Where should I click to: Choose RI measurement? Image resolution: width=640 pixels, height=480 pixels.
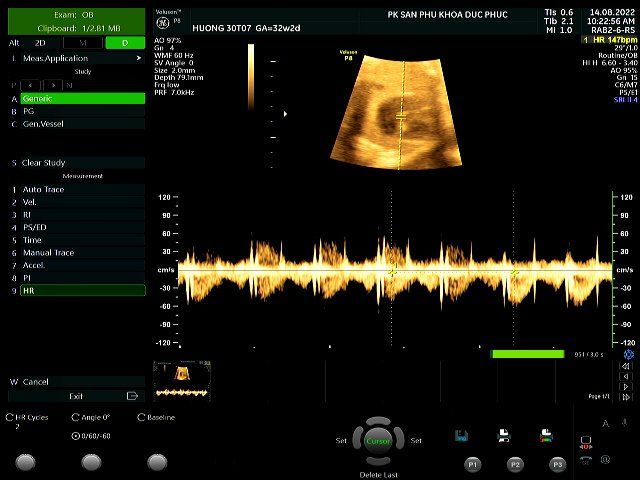83,215
